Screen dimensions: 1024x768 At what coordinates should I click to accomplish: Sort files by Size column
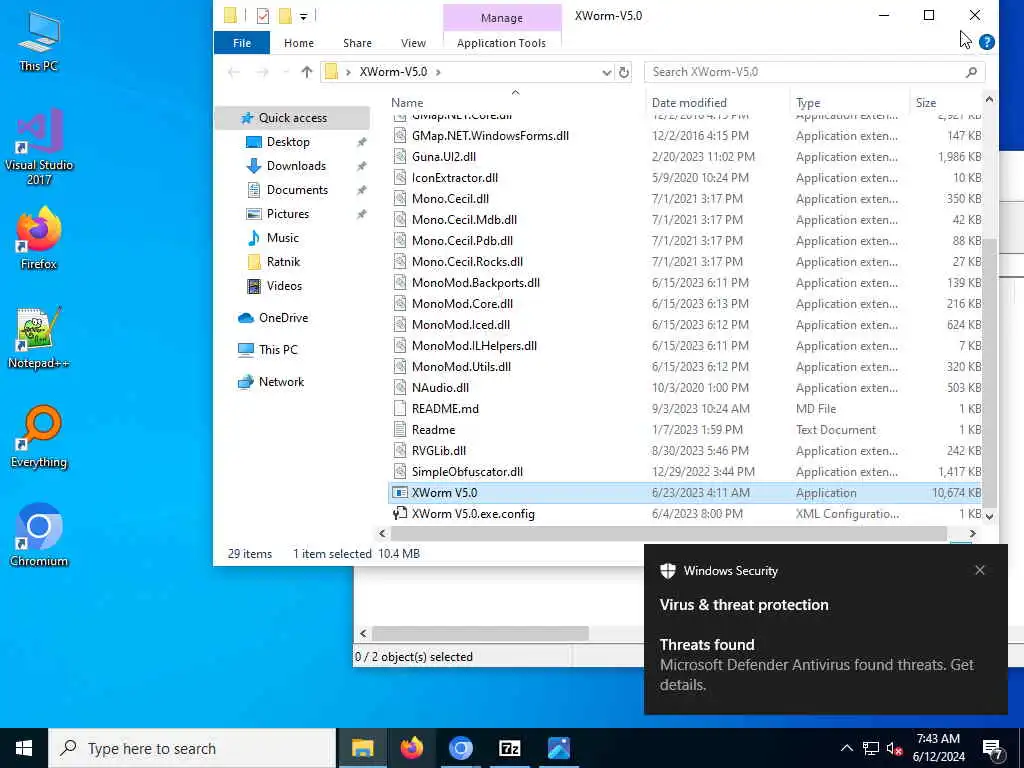(925, 103)
